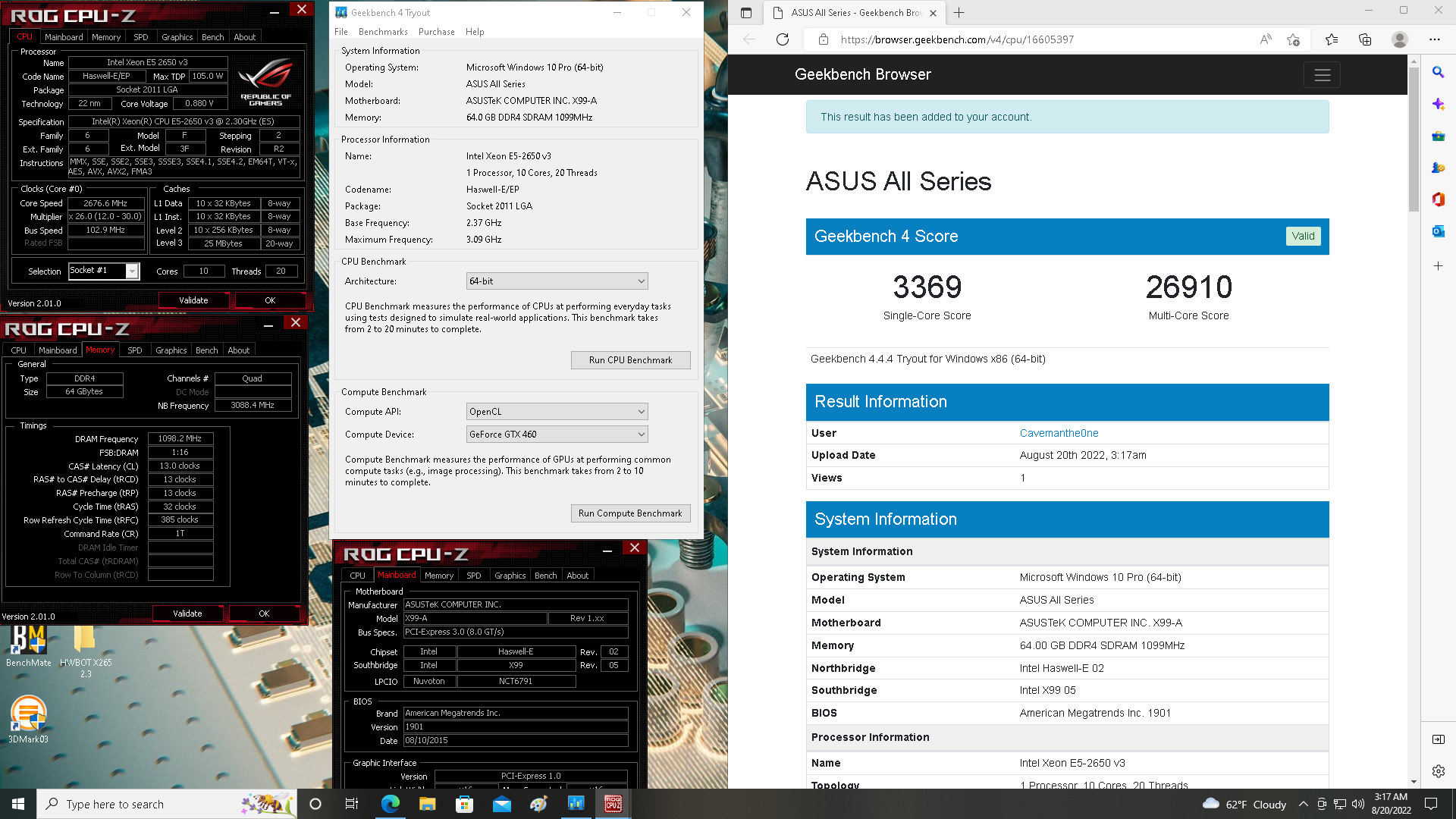The width and height of the screenshot is (1456, 819).
Task: Click Run Compute Benchmark button
Action: point(630,513)
